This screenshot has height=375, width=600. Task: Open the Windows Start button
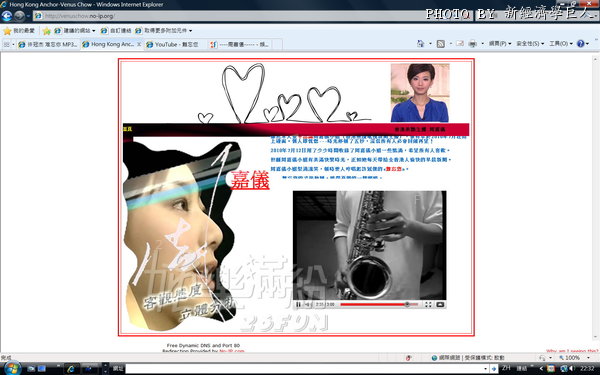point(12,368)
